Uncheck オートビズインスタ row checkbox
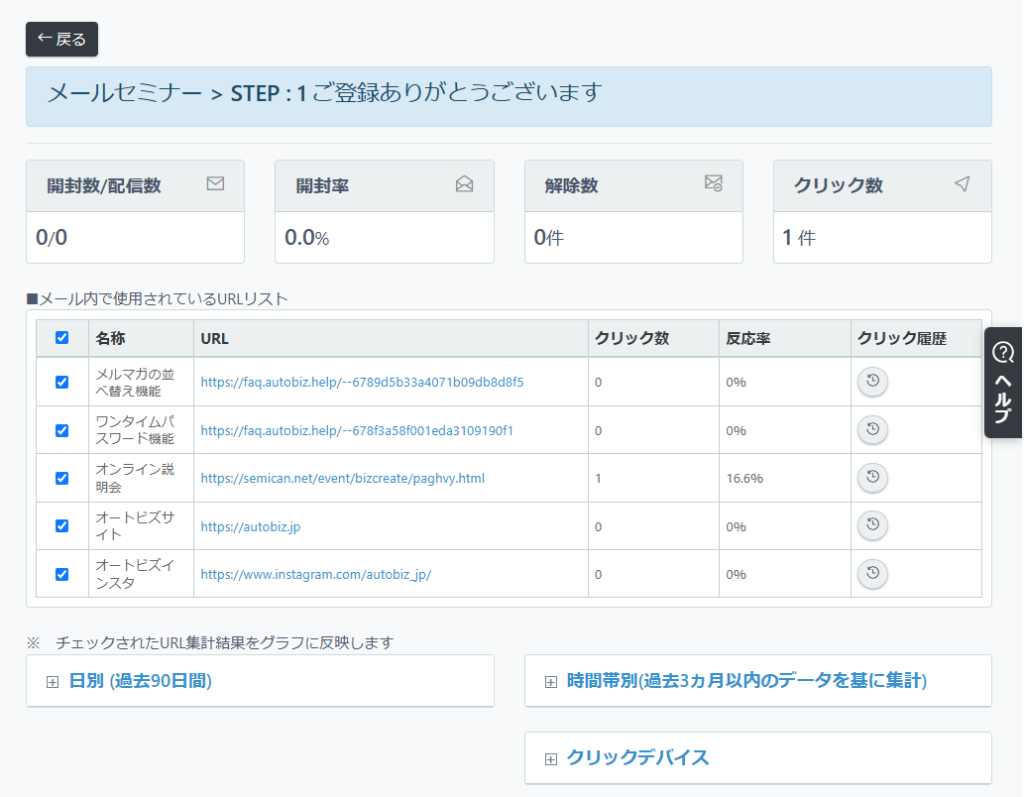This screenshot has width=1024, height=797. (62, 574)
